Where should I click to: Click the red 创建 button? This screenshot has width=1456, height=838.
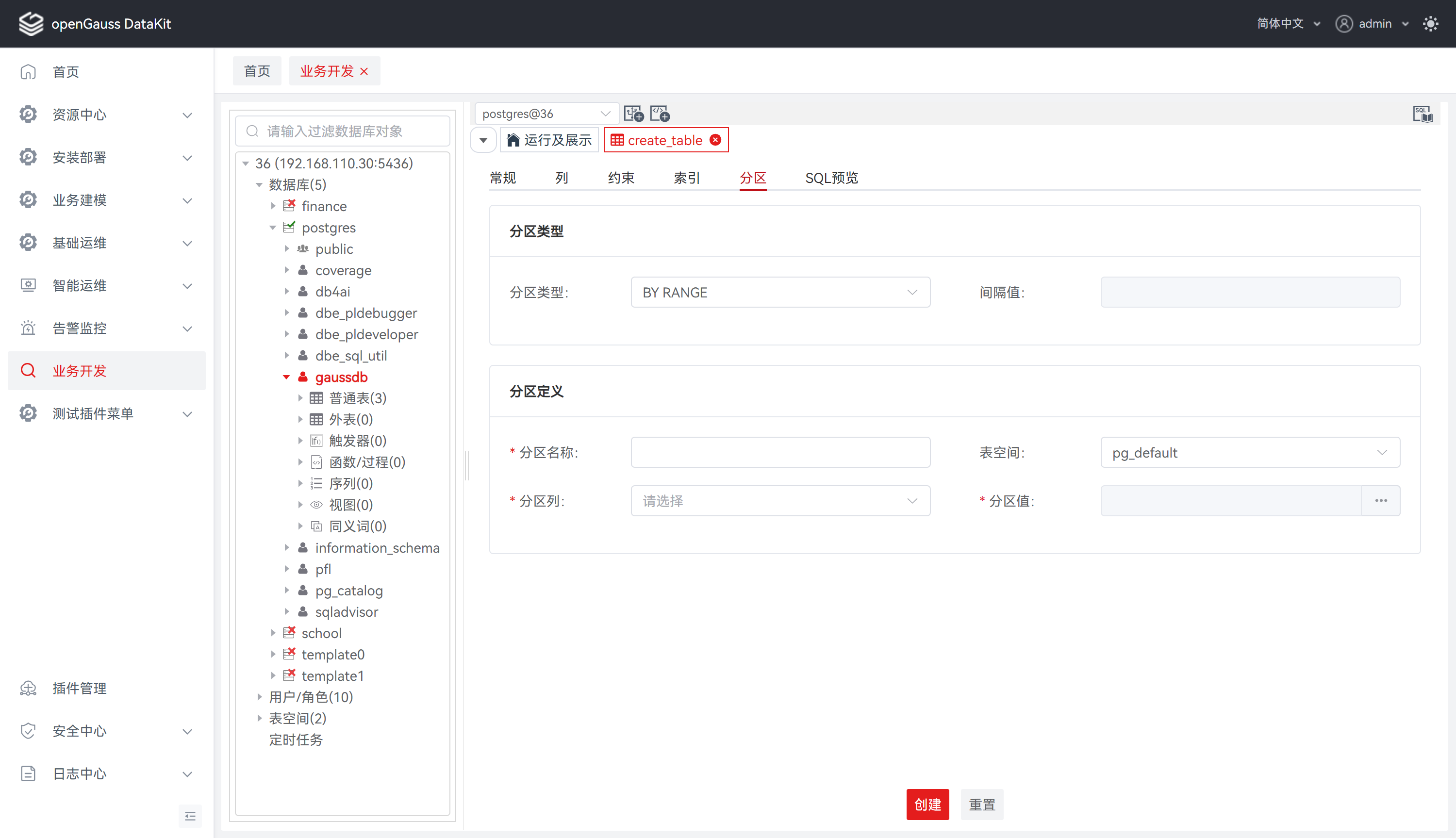click(927, 805)
